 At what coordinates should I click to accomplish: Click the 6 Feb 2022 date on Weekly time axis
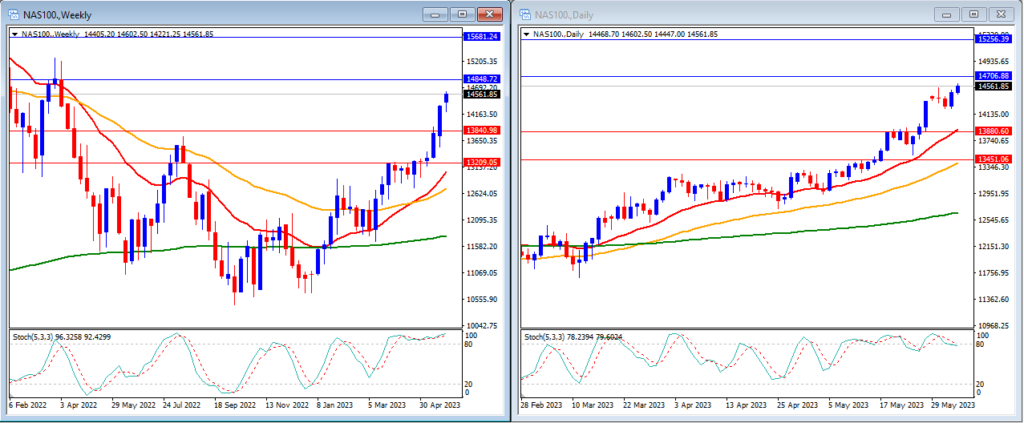(28, 405)
